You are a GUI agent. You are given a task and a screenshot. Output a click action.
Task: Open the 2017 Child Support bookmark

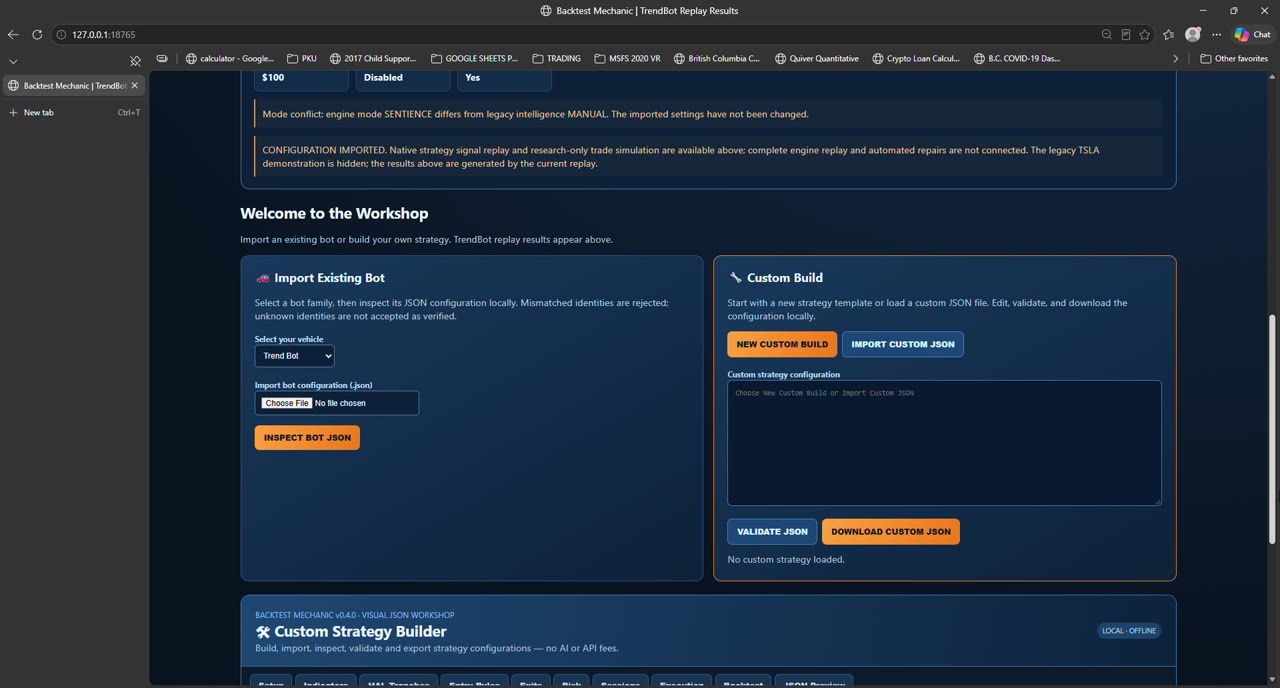[373, 58]
